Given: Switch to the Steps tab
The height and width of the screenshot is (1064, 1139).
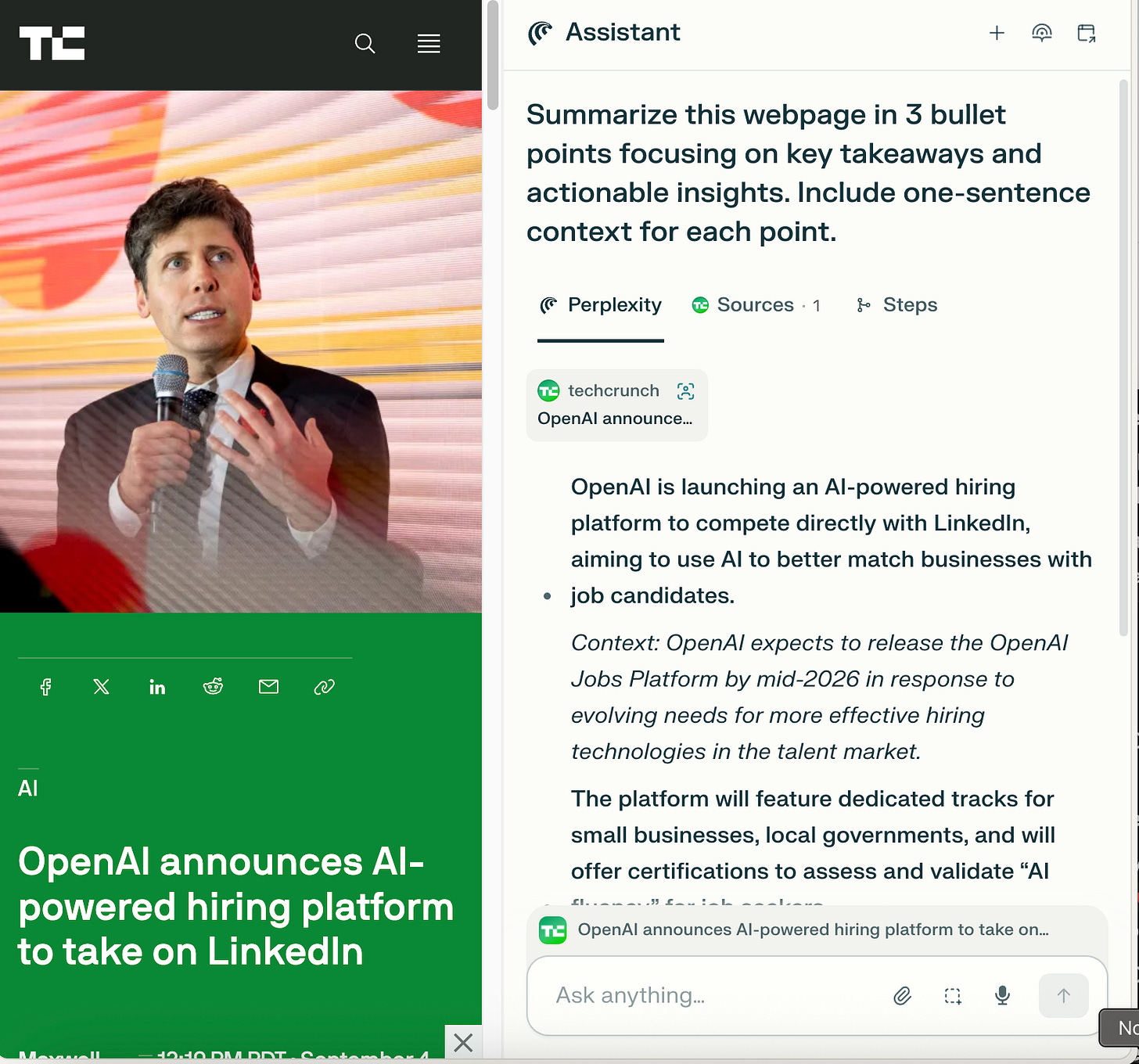Looking at the screenshot, I should (x=896, y=305).
